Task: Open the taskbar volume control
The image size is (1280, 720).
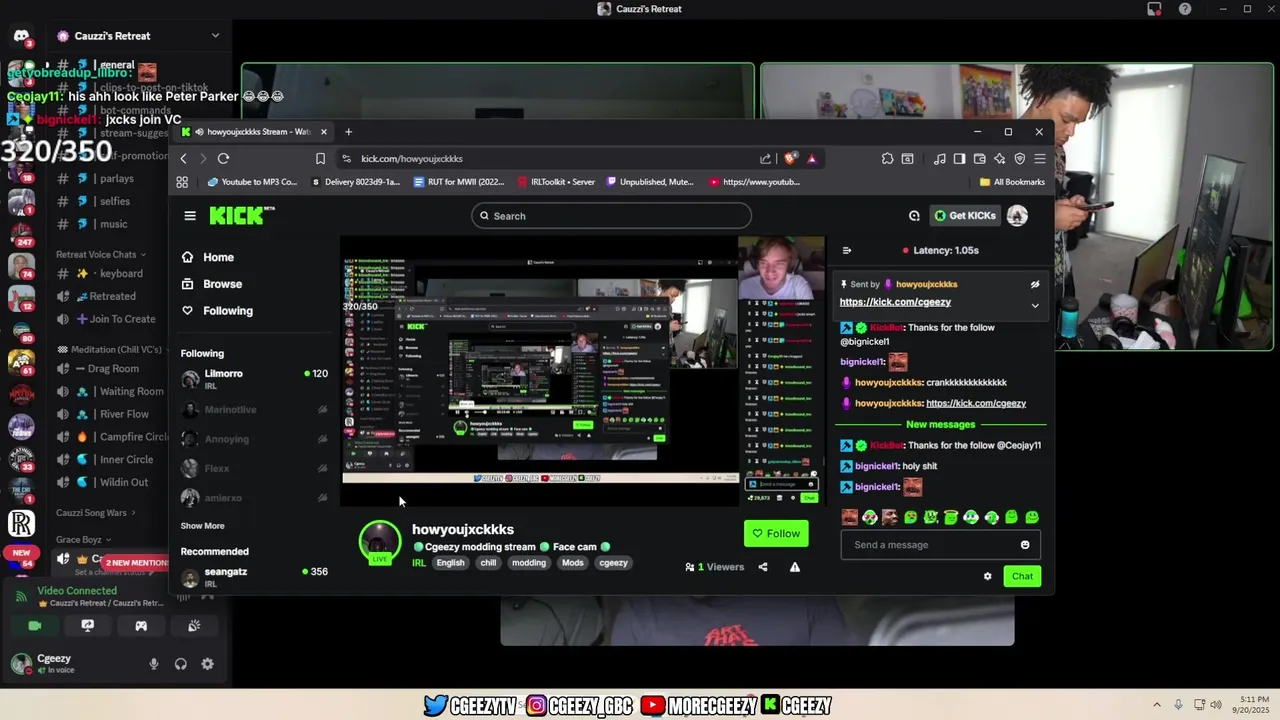Action: pos(1217,705)
